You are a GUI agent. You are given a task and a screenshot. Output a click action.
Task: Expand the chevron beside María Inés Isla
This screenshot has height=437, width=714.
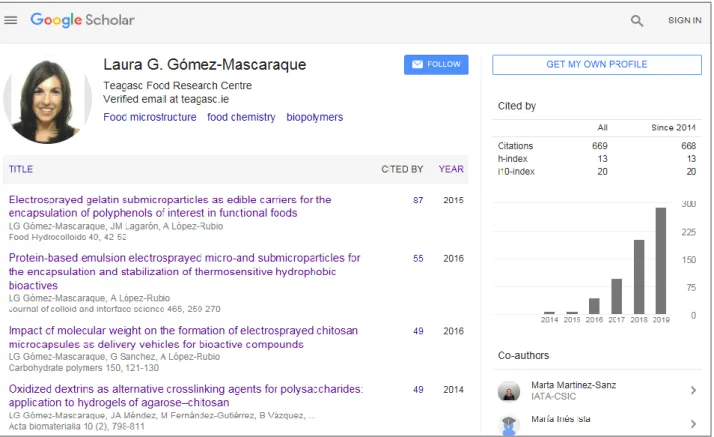click(693, 424)
